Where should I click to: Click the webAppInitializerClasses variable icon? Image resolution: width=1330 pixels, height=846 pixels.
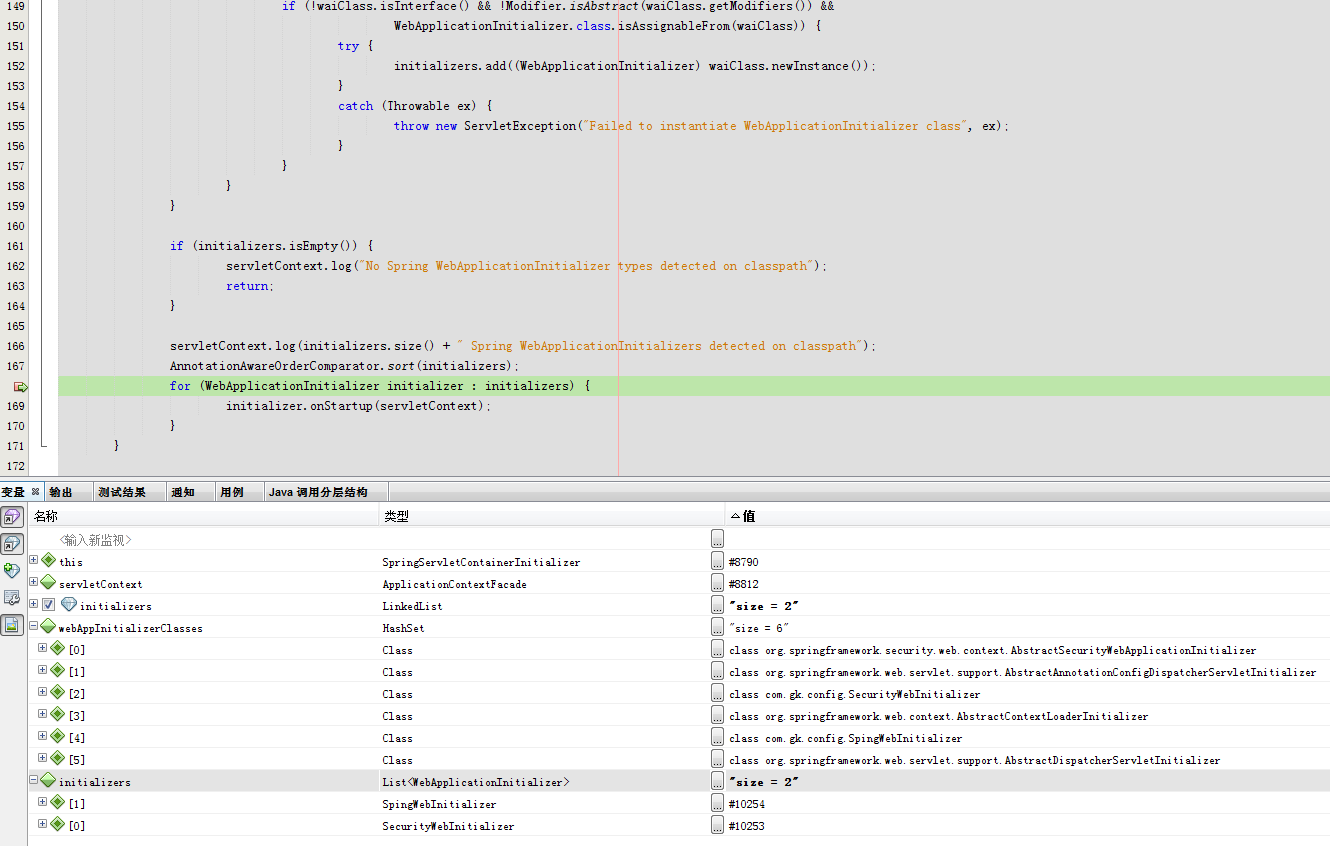point(48,627)
